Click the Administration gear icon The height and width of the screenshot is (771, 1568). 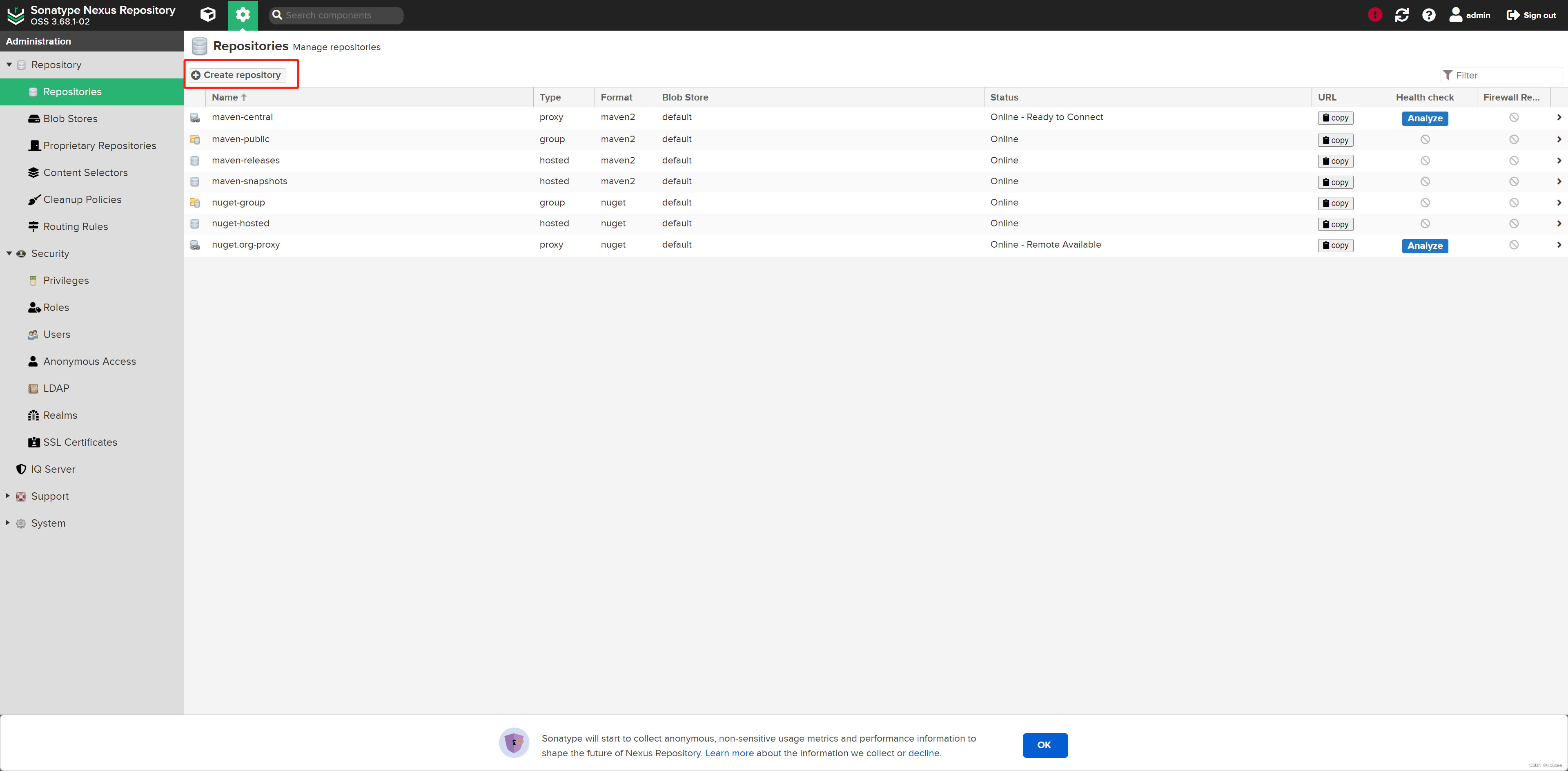242,15
